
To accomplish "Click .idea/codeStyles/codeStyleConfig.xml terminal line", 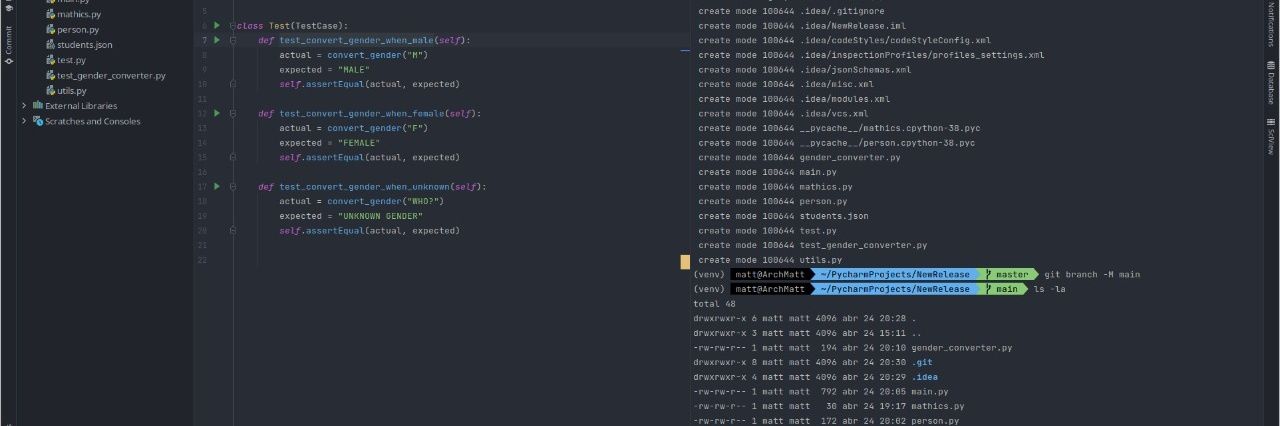I will (845, 41).
